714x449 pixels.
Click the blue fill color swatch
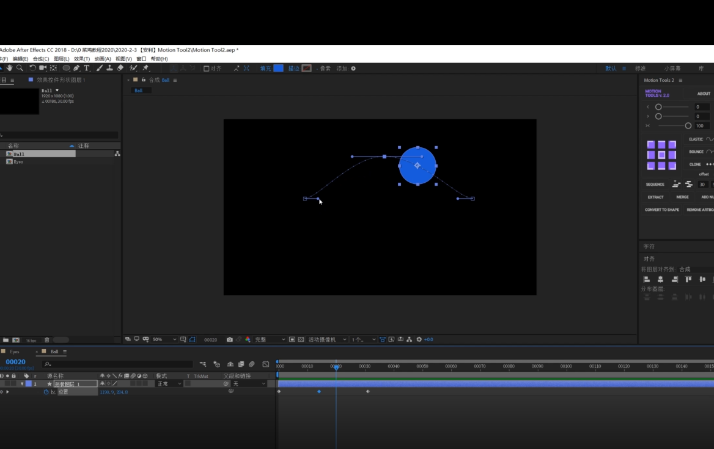(278, 68)
